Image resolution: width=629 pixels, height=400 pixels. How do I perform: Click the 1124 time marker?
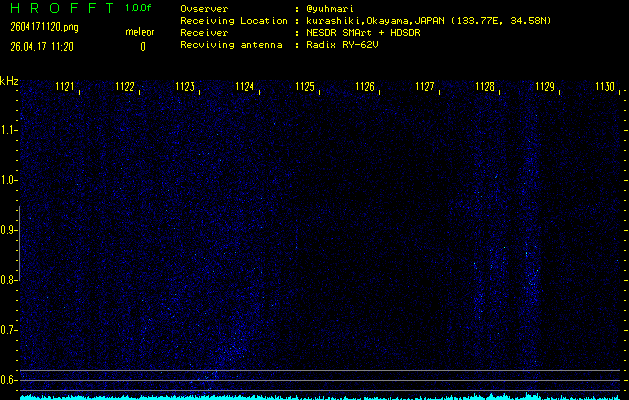click(245, 87)
